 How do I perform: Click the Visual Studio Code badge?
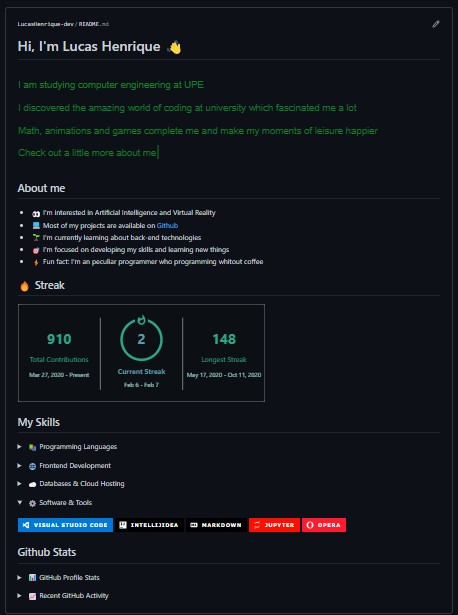65,525
